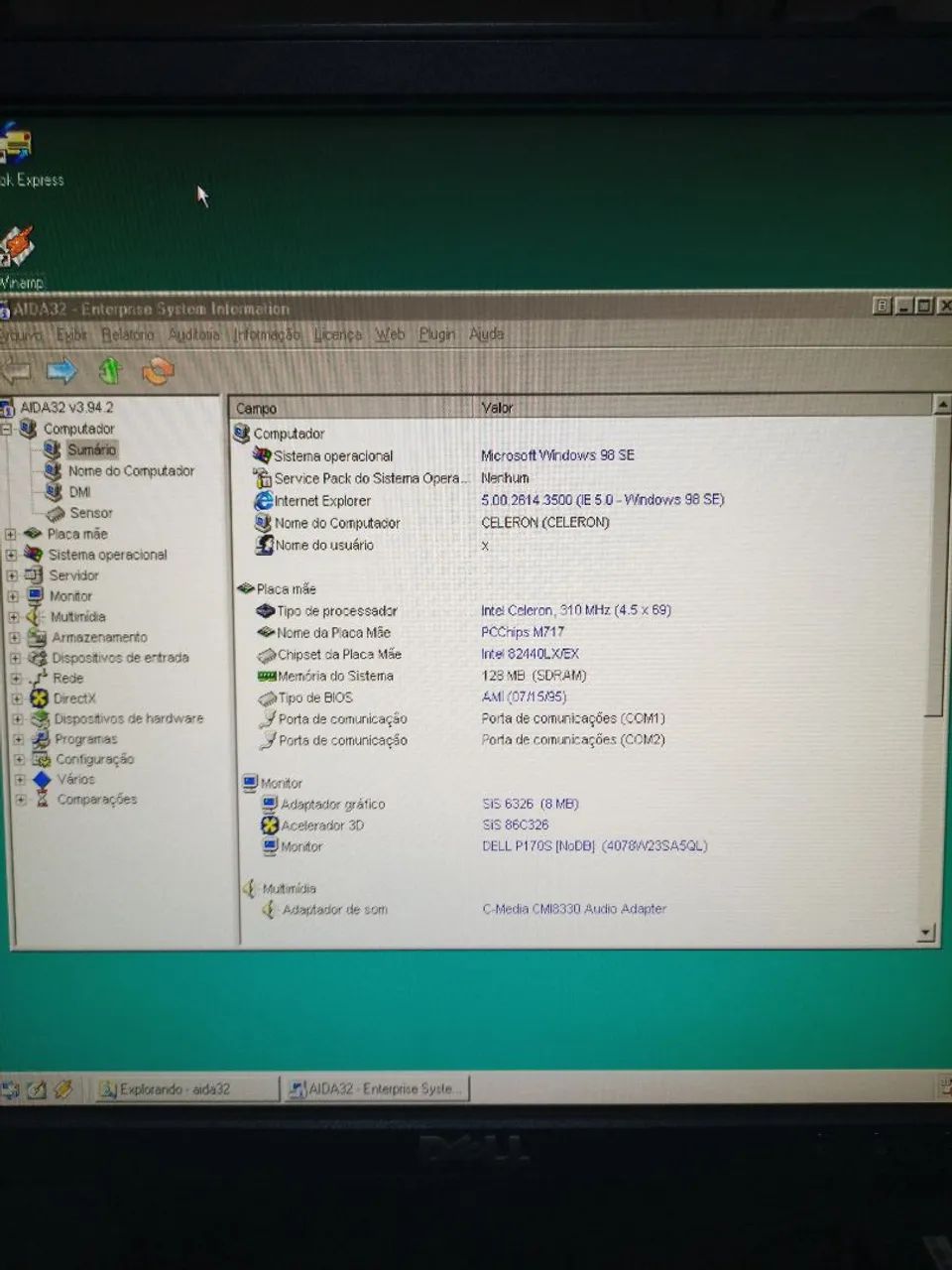Select the AIDA32 v3.94.2 root tree item
This screenshot has width=952, height=1270.
(66, 407)
